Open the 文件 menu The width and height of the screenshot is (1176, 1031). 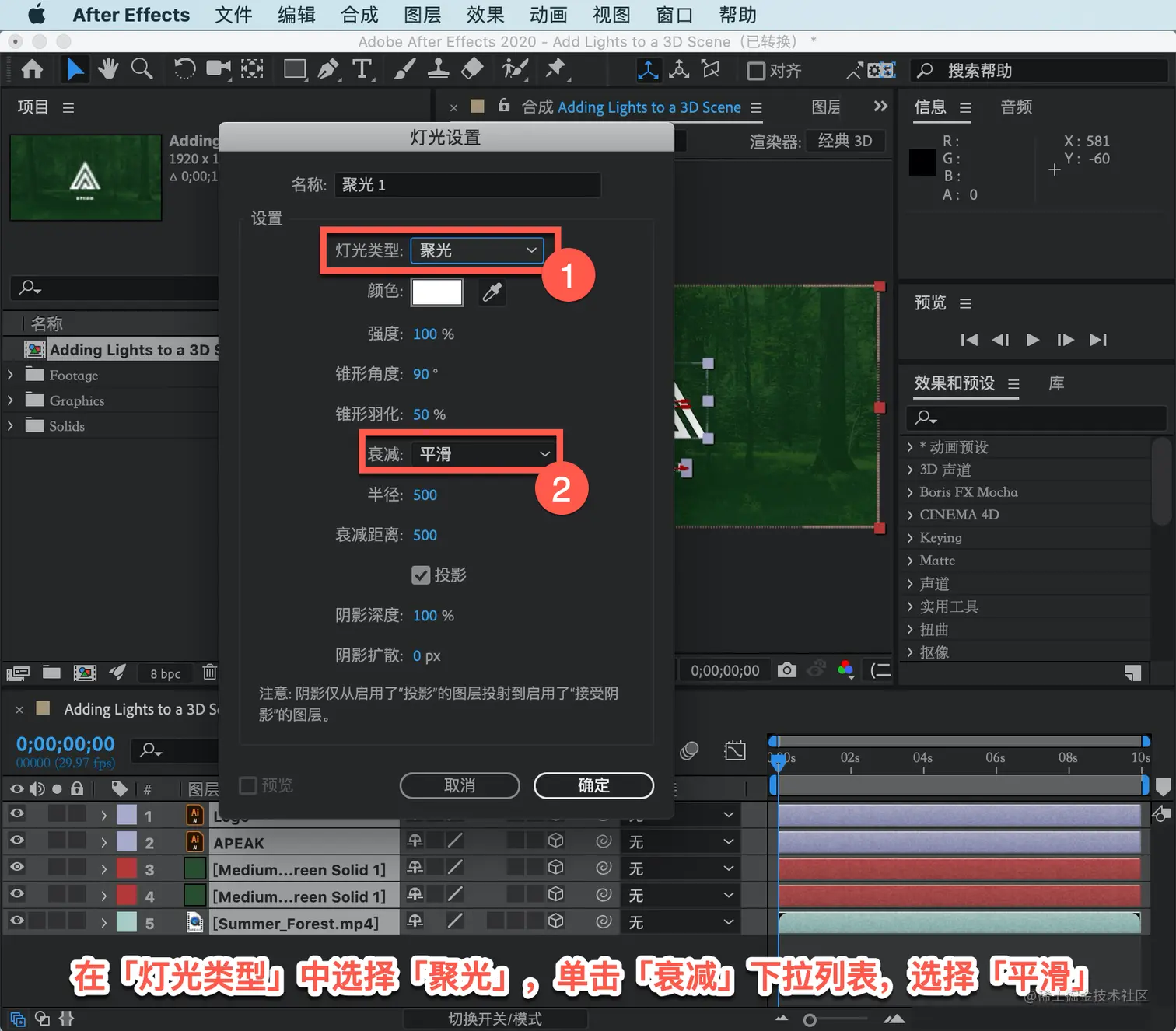pyautogui.click(x=233, y=15)
